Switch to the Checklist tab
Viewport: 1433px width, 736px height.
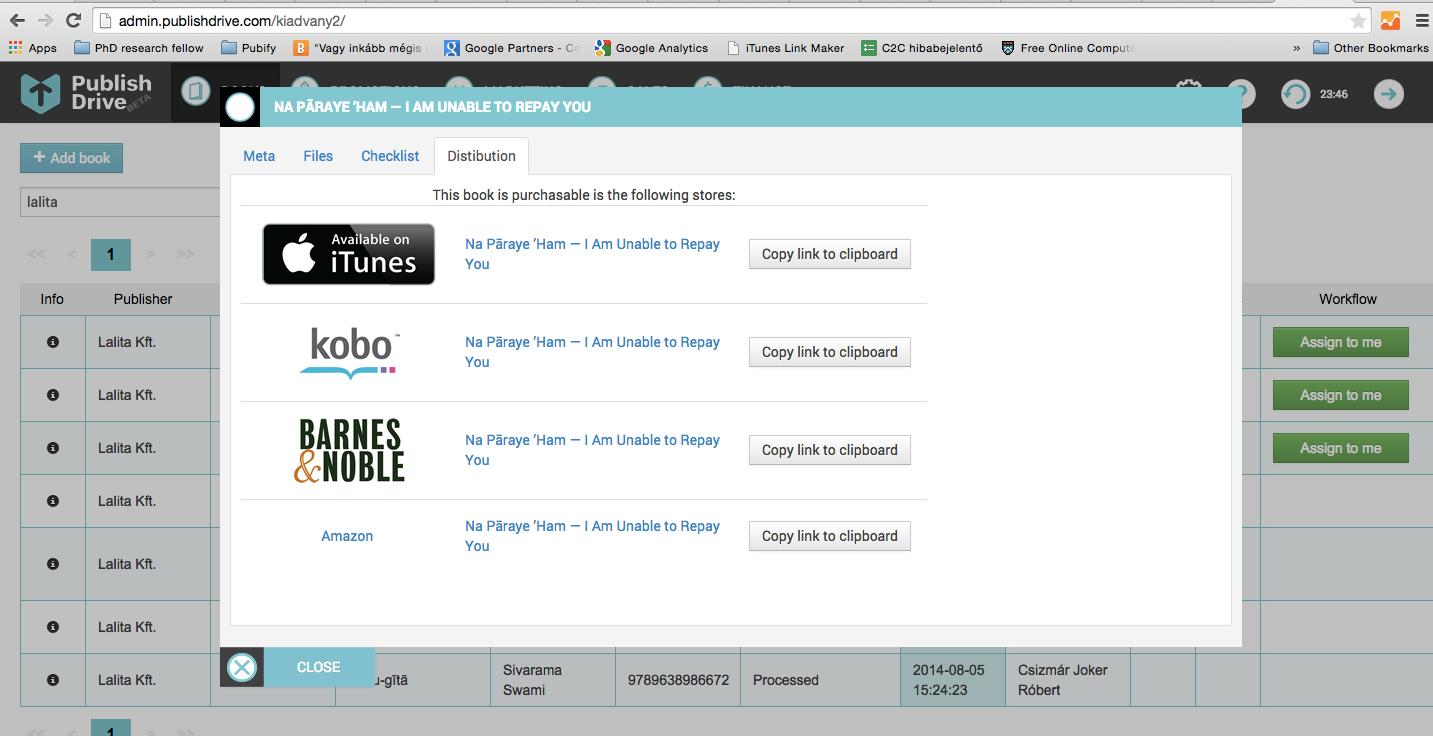390,156
